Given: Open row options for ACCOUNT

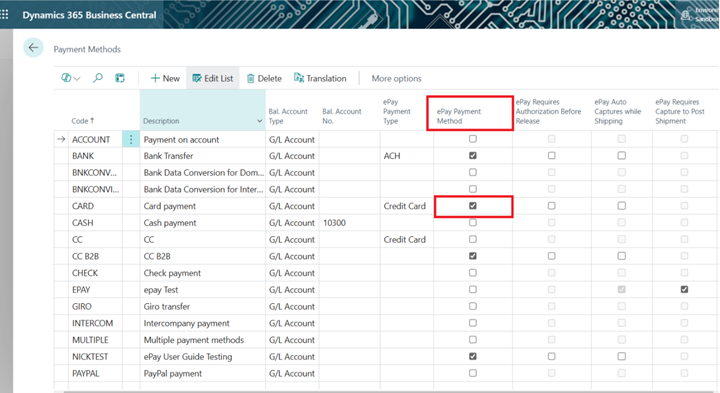Looking at the screenshot, I should pos(131,140).
